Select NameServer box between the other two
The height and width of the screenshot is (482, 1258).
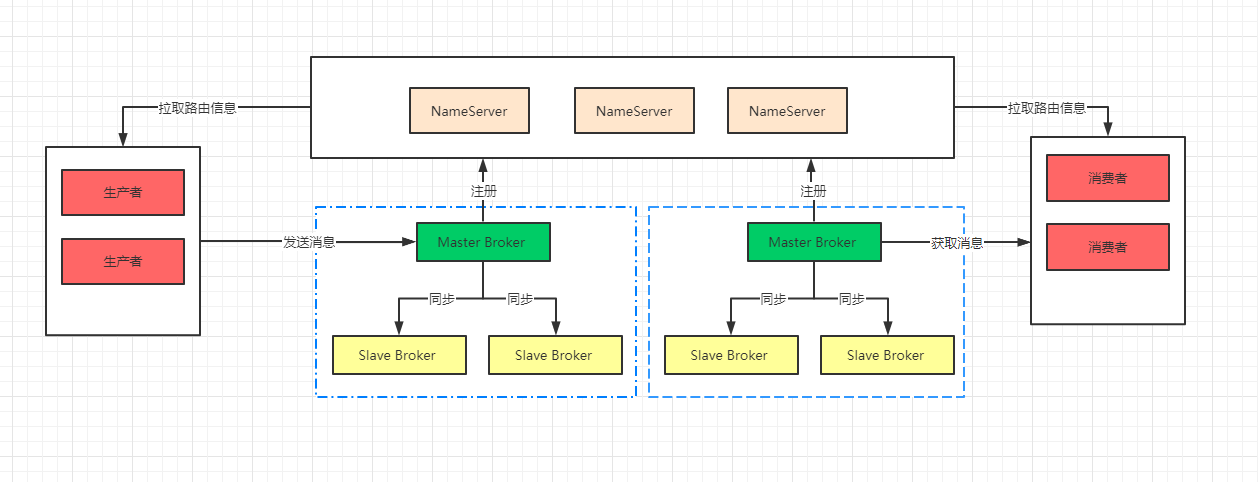[x=634, y=111]
